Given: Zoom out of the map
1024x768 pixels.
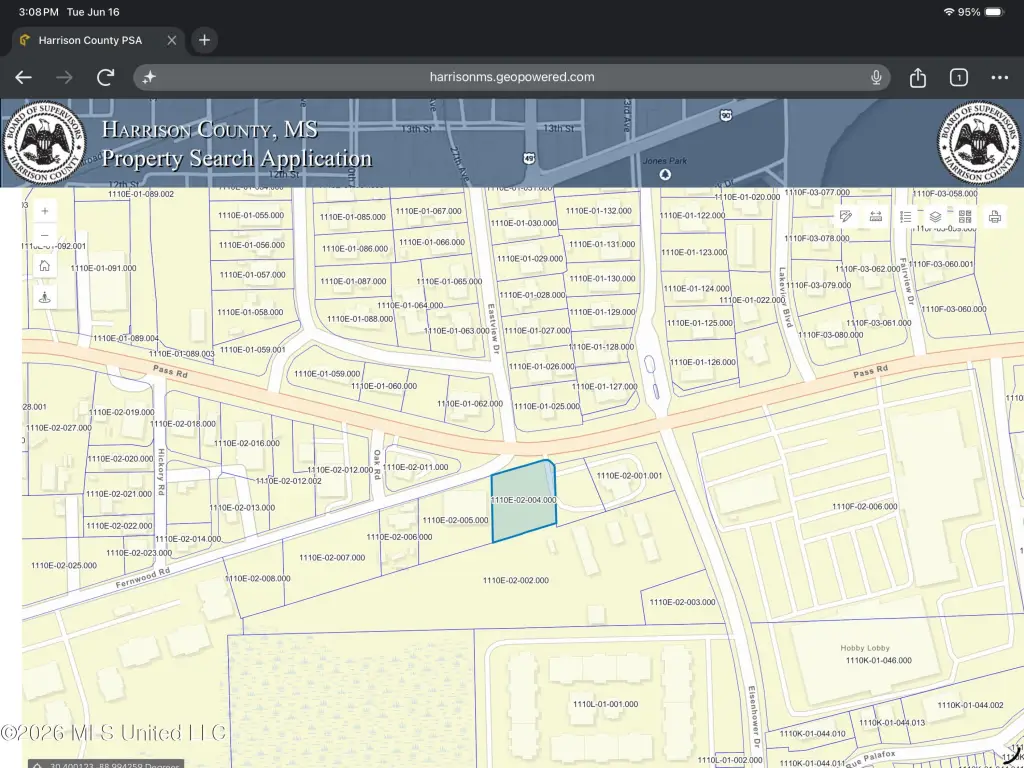Looking at the screenshot, I should (44, 235).
